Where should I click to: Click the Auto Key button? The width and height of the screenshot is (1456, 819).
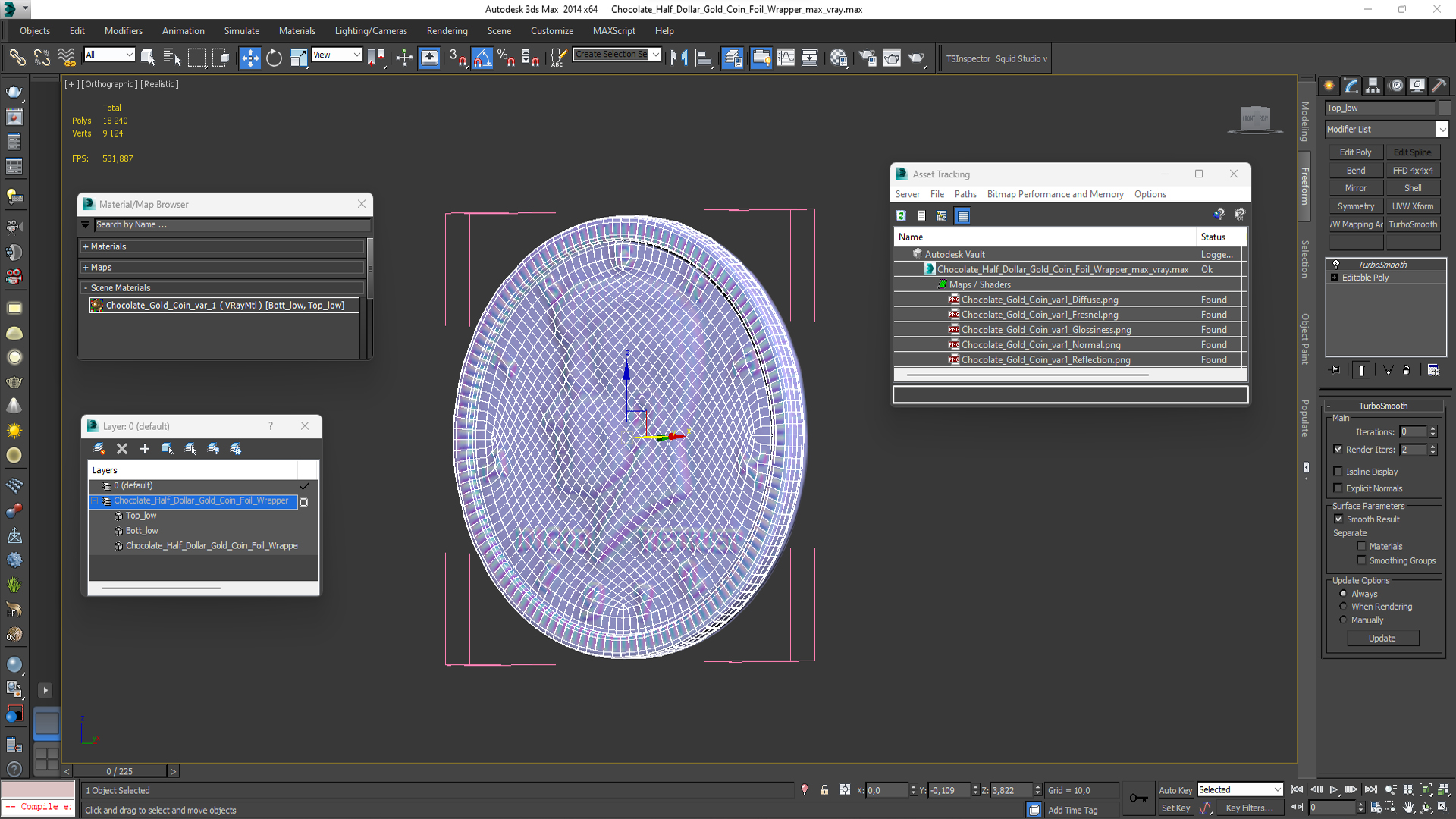1175,790
